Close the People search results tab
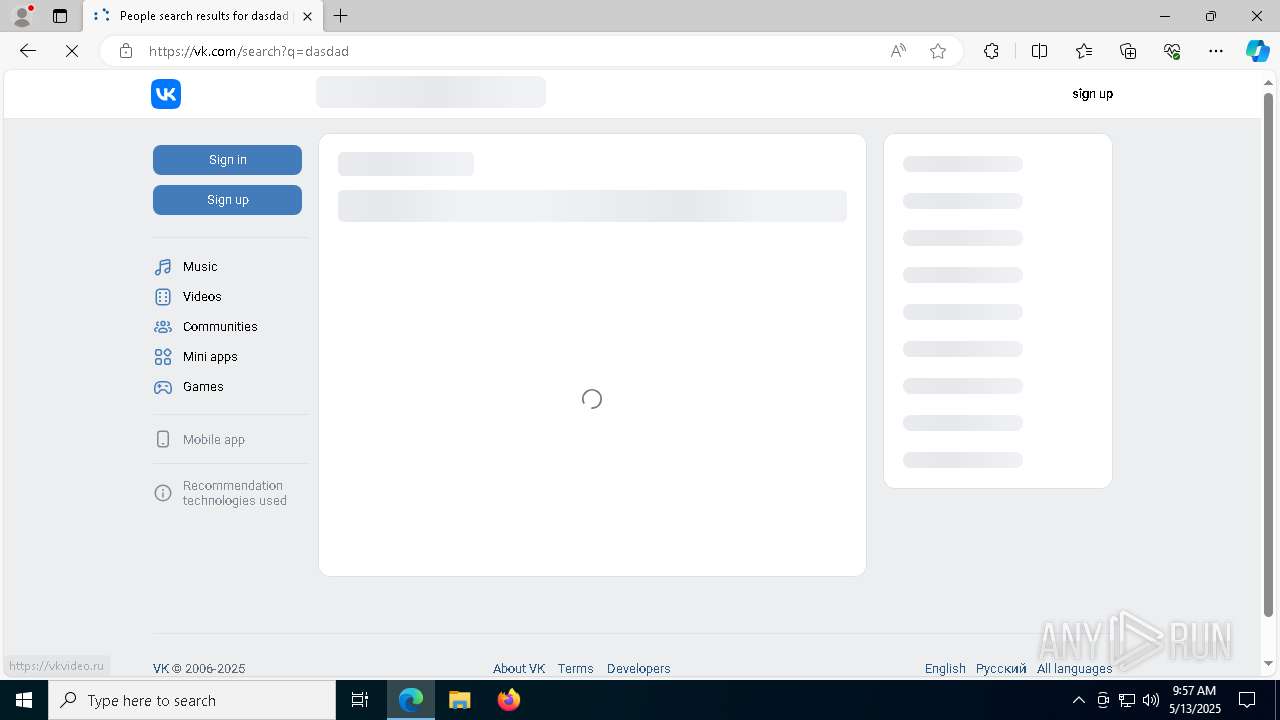 coord(307,16)
